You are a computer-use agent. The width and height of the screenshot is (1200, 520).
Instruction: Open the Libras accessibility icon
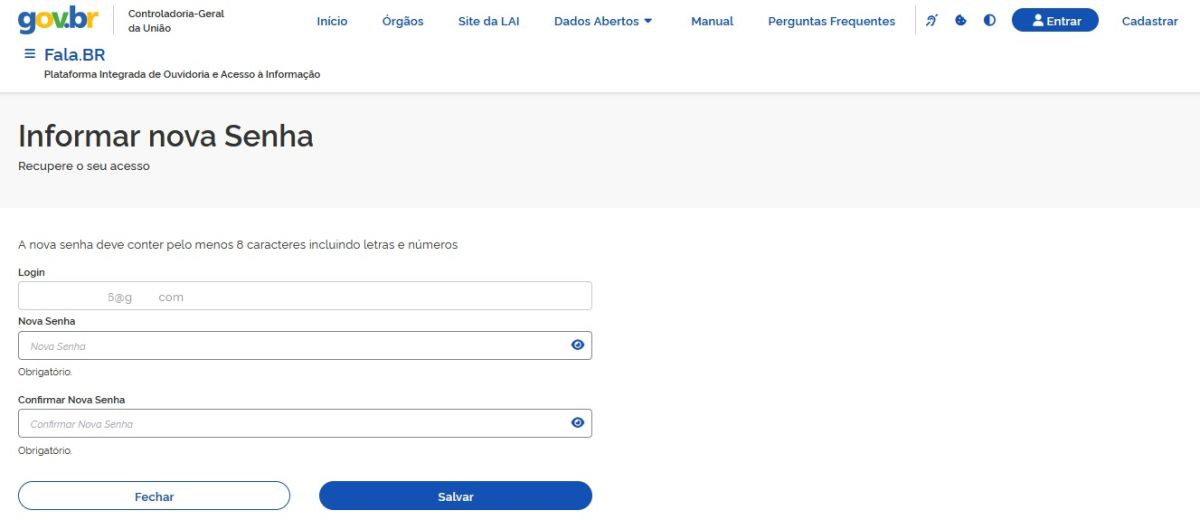932,20
